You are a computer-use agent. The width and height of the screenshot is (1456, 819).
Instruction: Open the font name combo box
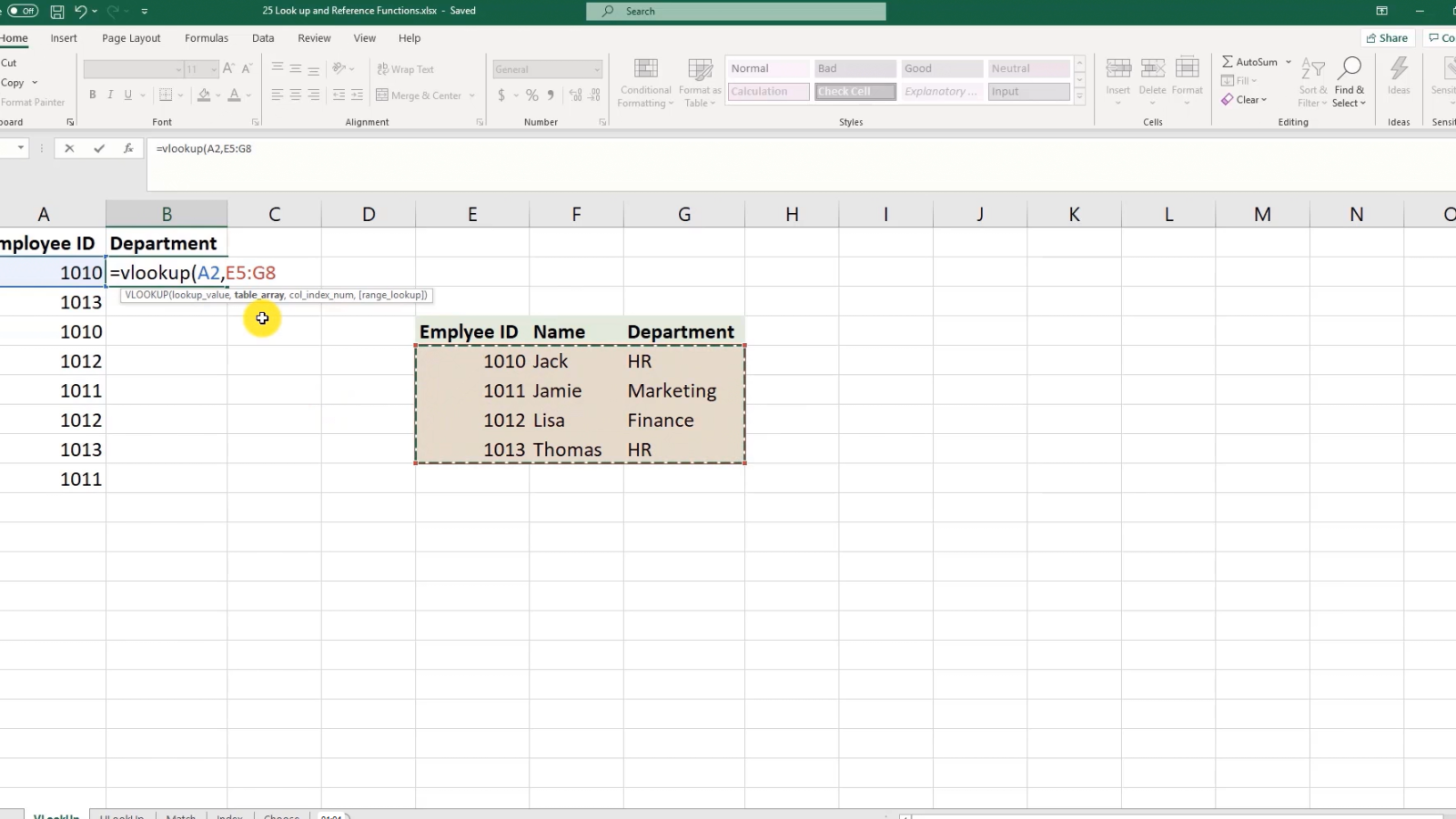click(x=134, y=69)
